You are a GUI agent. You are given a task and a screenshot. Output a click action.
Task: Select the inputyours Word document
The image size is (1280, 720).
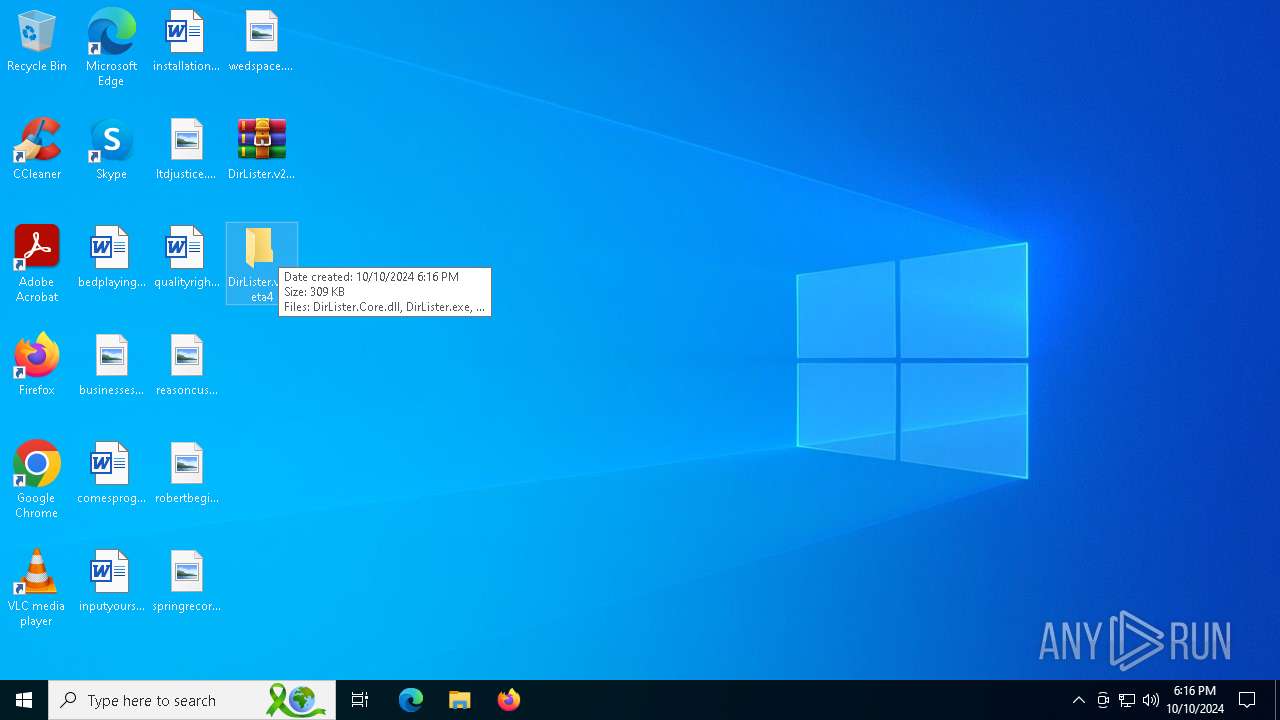(111, 582)
